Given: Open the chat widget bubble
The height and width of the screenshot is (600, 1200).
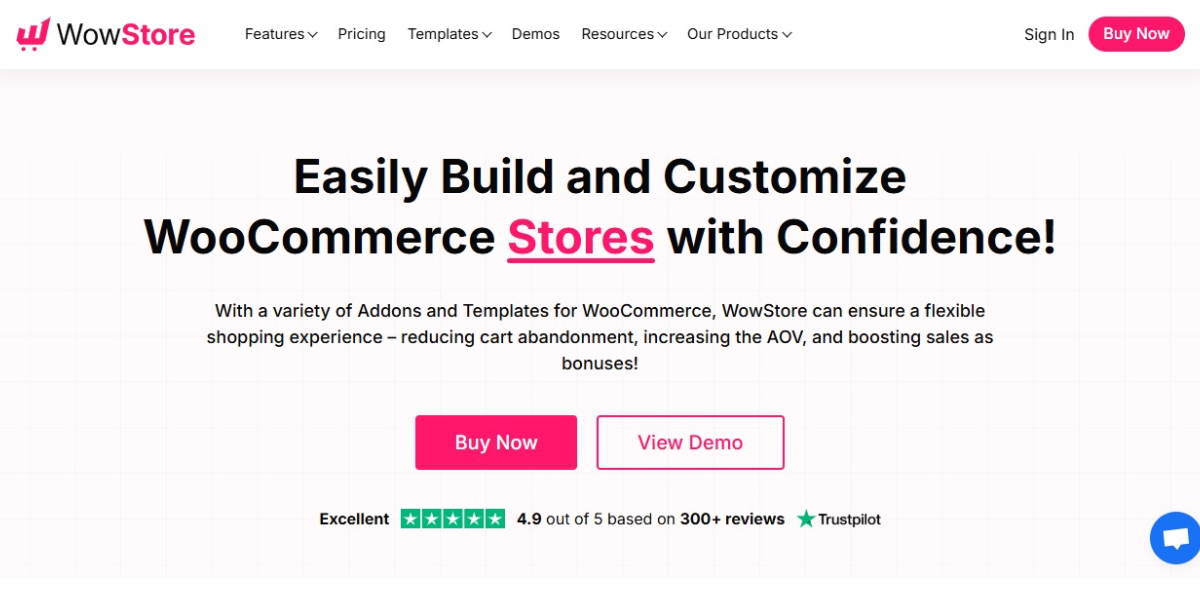Looking at the screenshot, I should [x=1176, y=539].
